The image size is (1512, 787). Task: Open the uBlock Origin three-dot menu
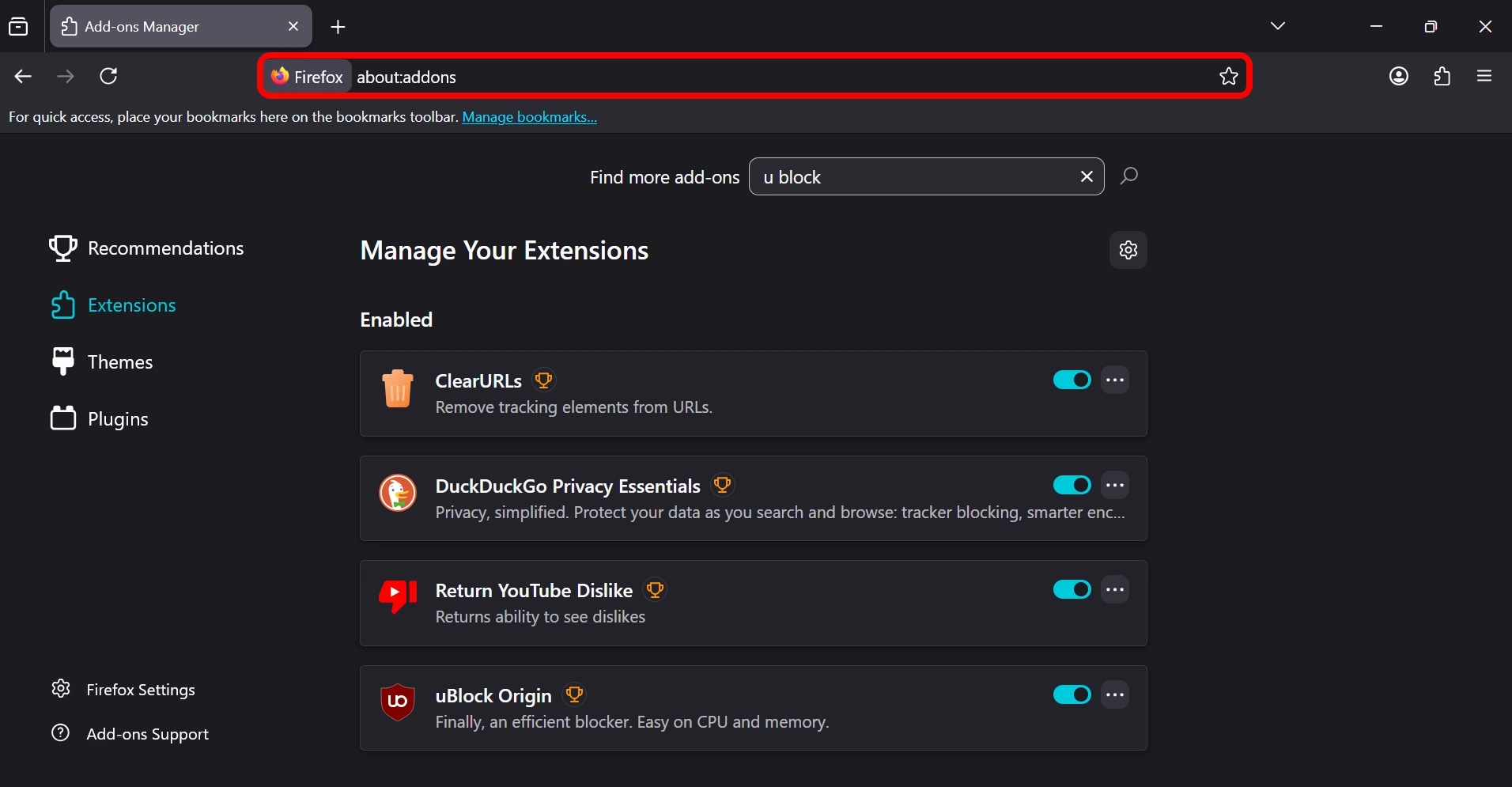(1116, 694)
